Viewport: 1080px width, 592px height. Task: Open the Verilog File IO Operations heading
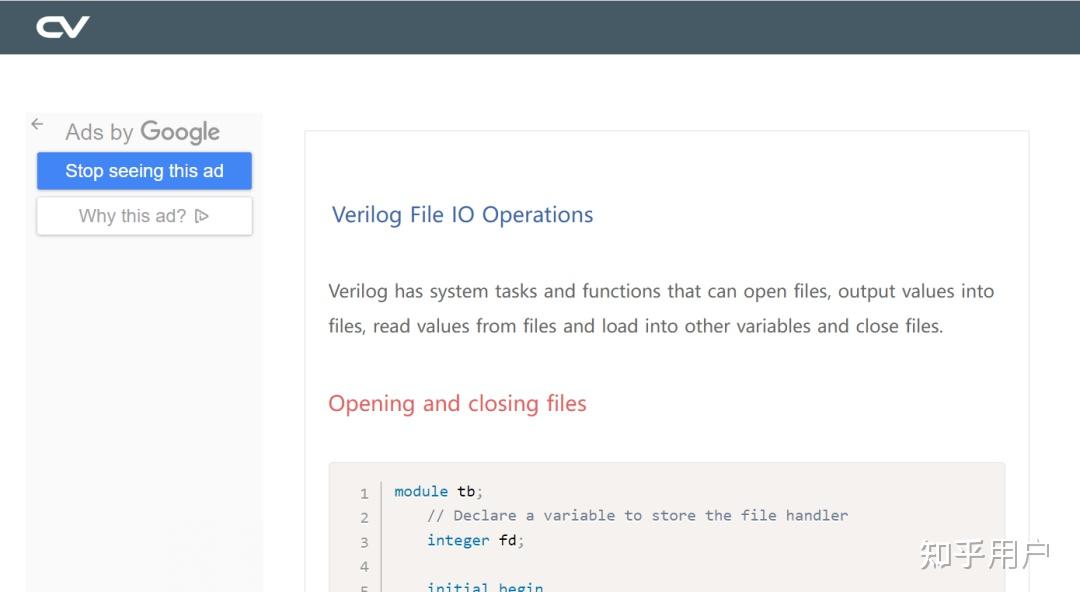pos(462,215)
